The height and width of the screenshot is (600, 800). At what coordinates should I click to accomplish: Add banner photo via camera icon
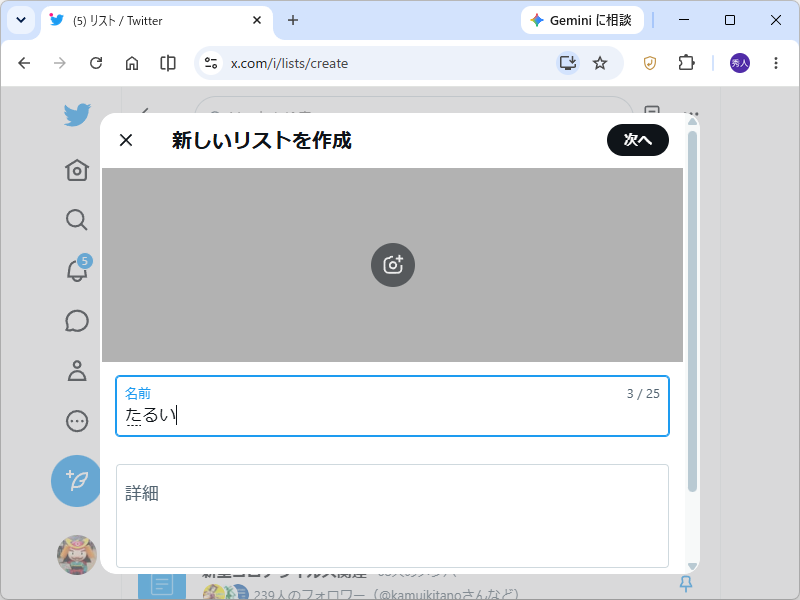393,265
